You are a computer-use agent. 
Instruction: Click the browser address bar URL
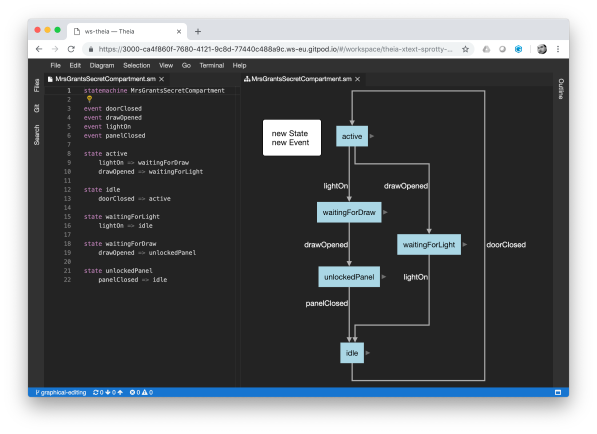tap(275, 49)
